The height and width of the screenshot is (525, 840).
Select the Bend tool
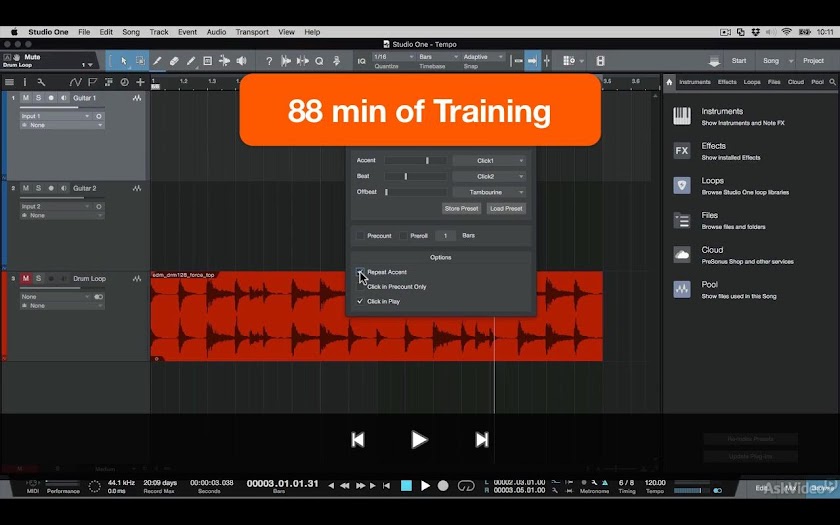click(224, 61)
